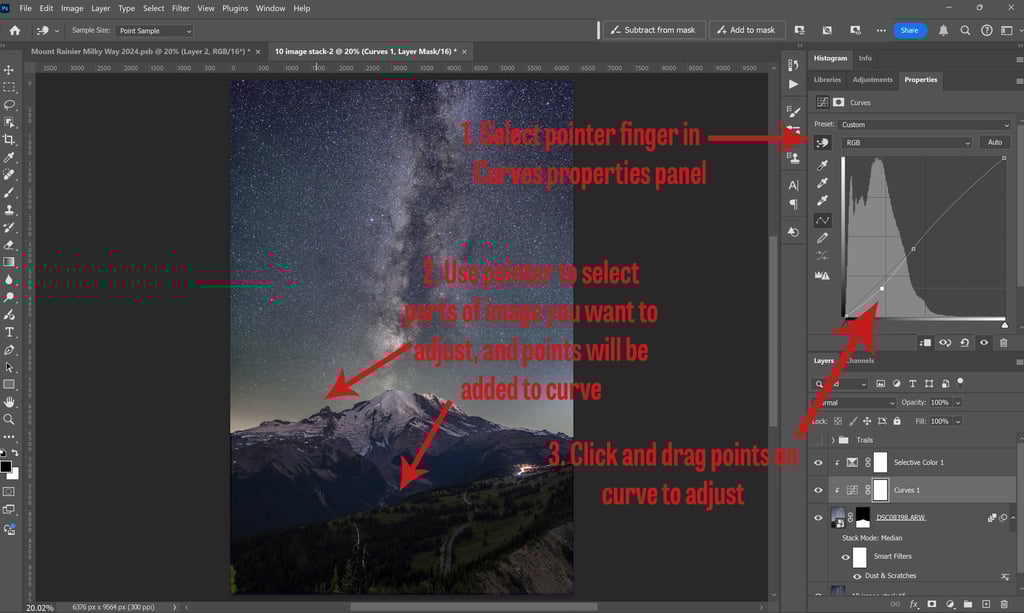Hide the Selective Color 1 layer
Screen dimensions: 1024x613
tap(818, 462)
